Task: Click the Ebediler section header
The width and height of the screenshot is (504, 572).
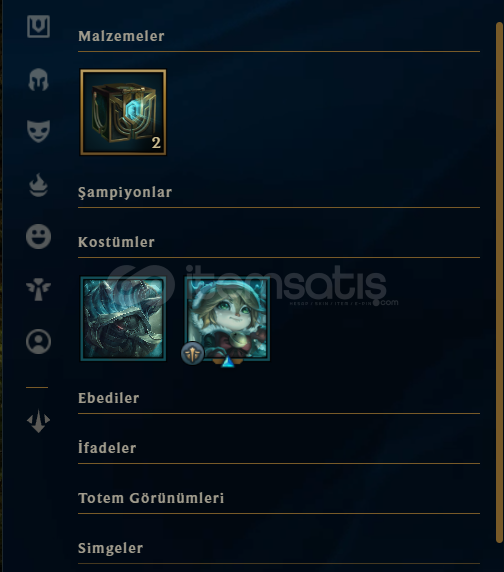Action: point(109,398)
